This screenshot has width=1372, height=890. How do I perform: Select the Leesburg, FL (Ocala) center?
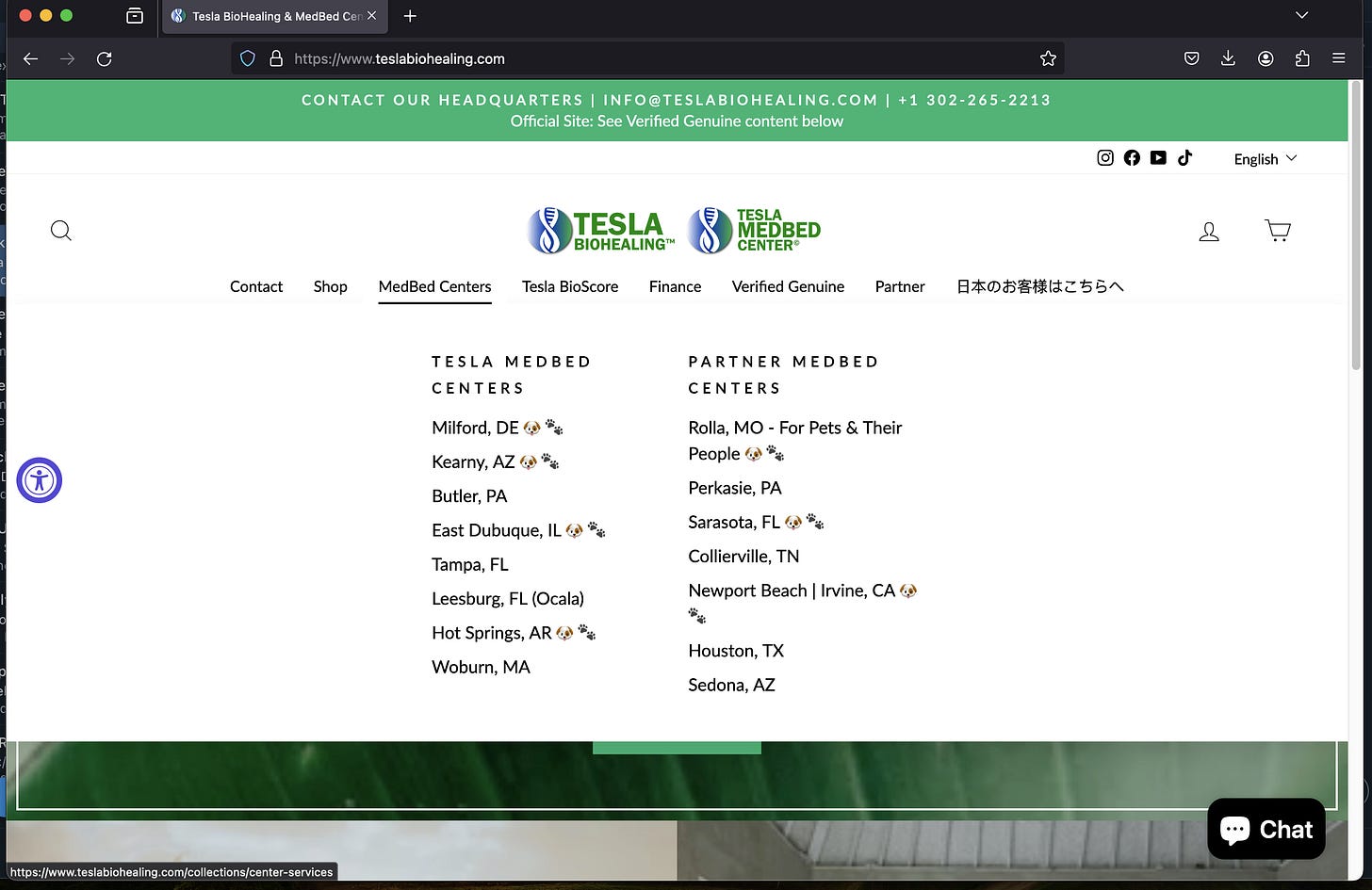(508, 599)
